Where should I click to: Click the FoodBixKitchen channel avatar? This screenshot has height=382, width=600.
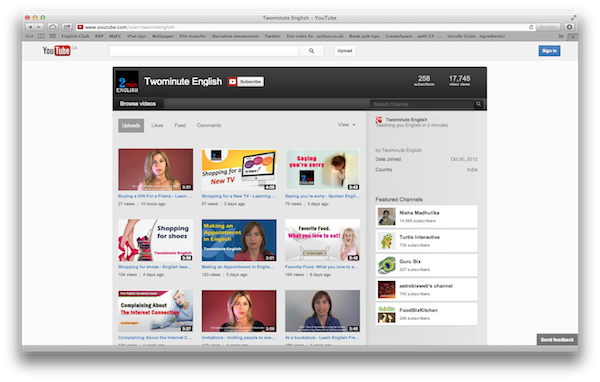386,314
